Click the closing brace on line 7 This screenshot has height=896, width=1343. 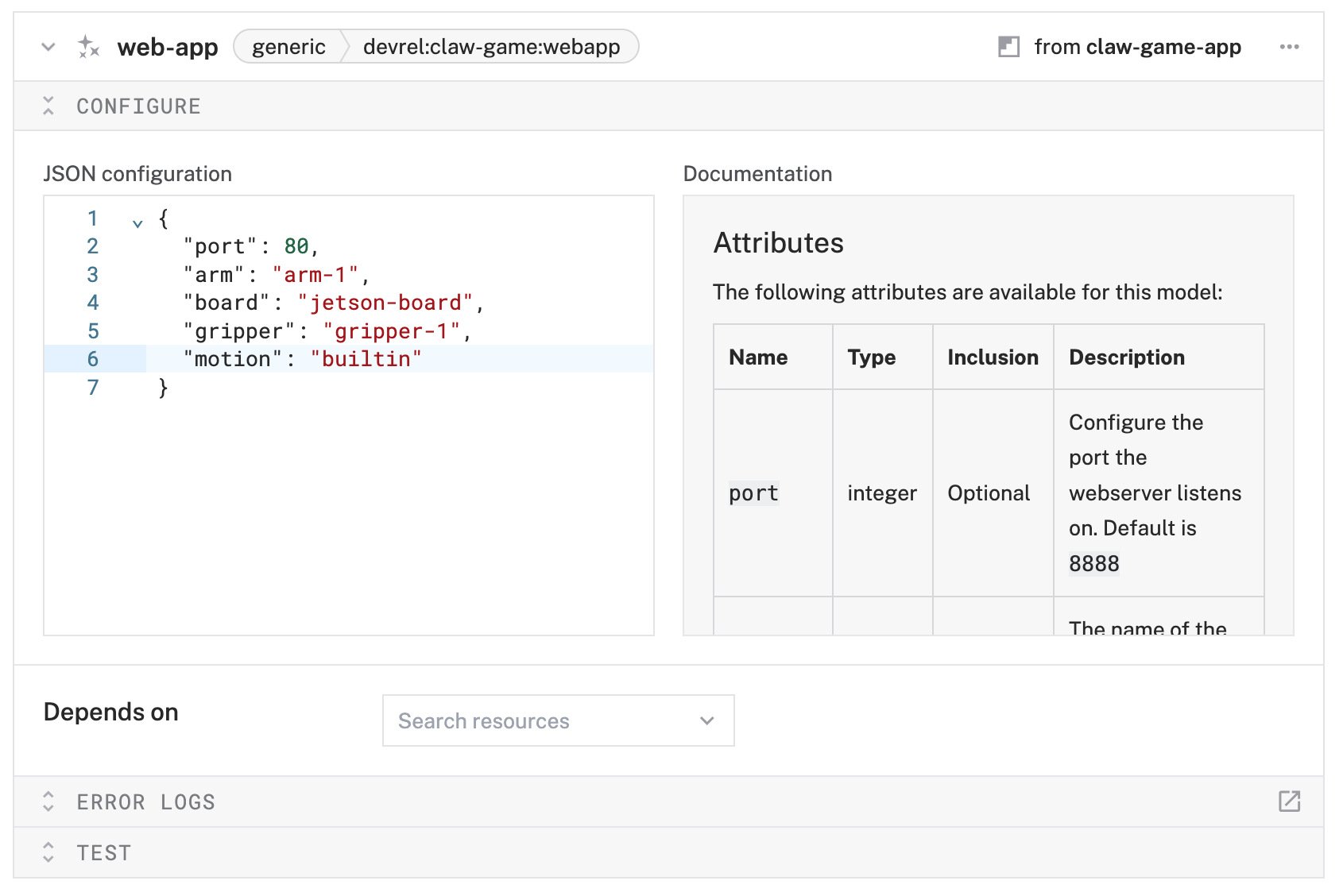tap(163, 388)
